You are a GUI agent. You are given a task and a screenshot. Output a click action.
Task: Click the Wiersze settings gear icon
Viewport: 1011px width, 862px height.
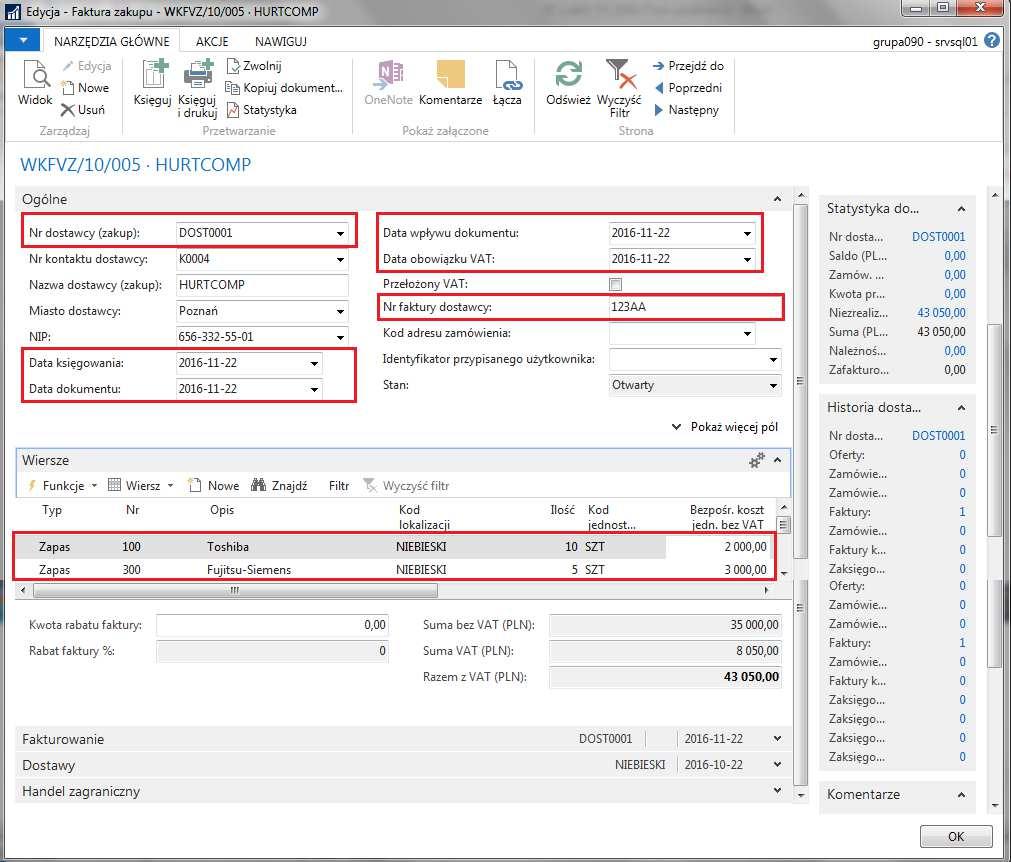click(756, 460)
